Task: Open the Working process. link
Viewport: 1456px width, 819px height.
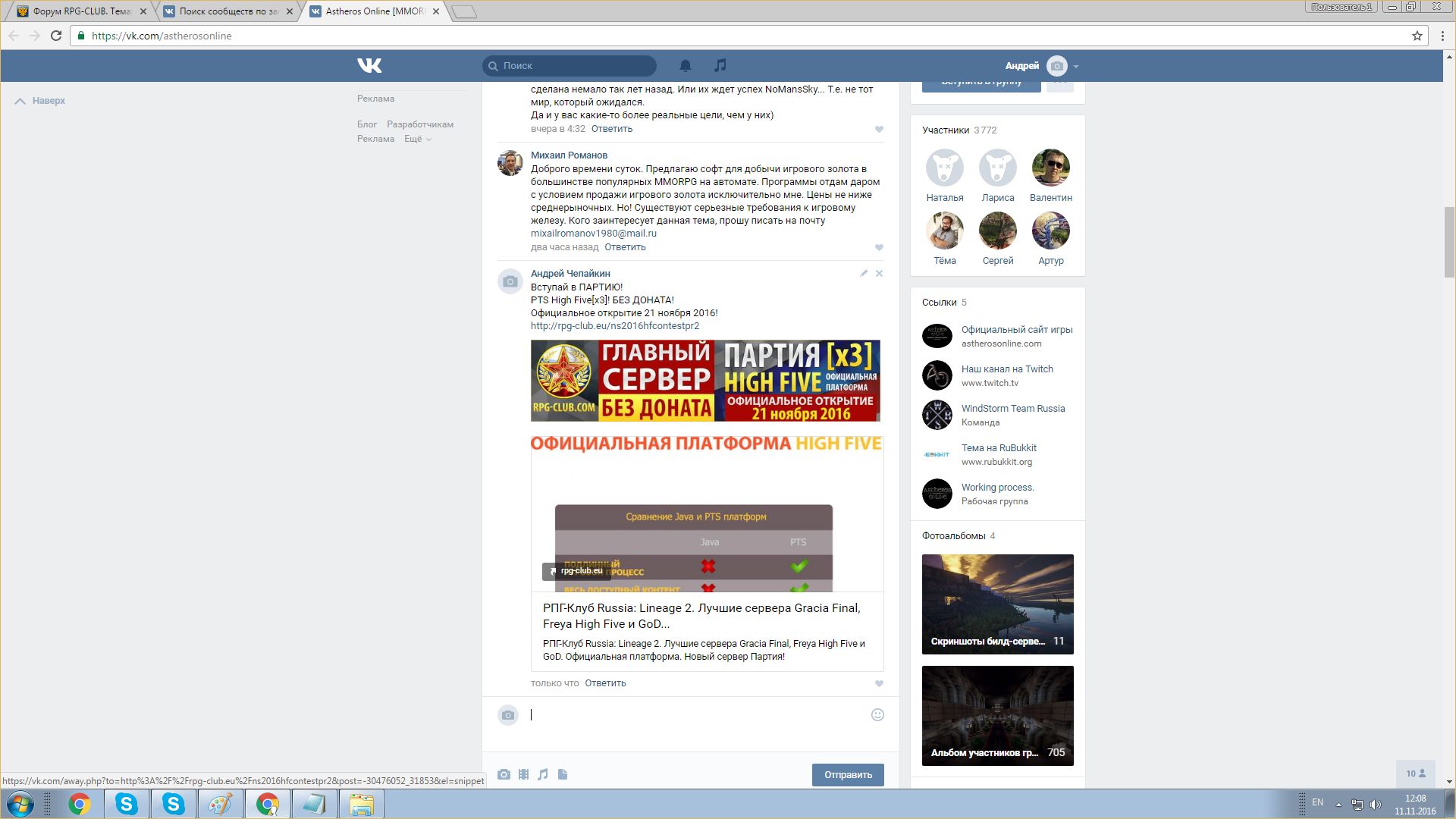Action: point(997,488)
